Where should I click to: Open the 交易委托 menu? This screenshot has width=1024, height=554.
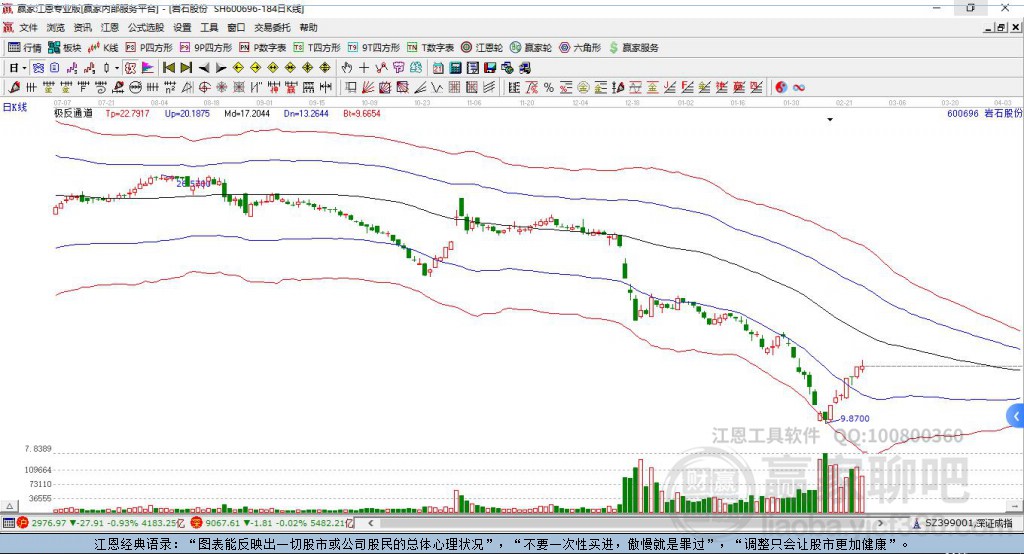(x=272, y=27)
